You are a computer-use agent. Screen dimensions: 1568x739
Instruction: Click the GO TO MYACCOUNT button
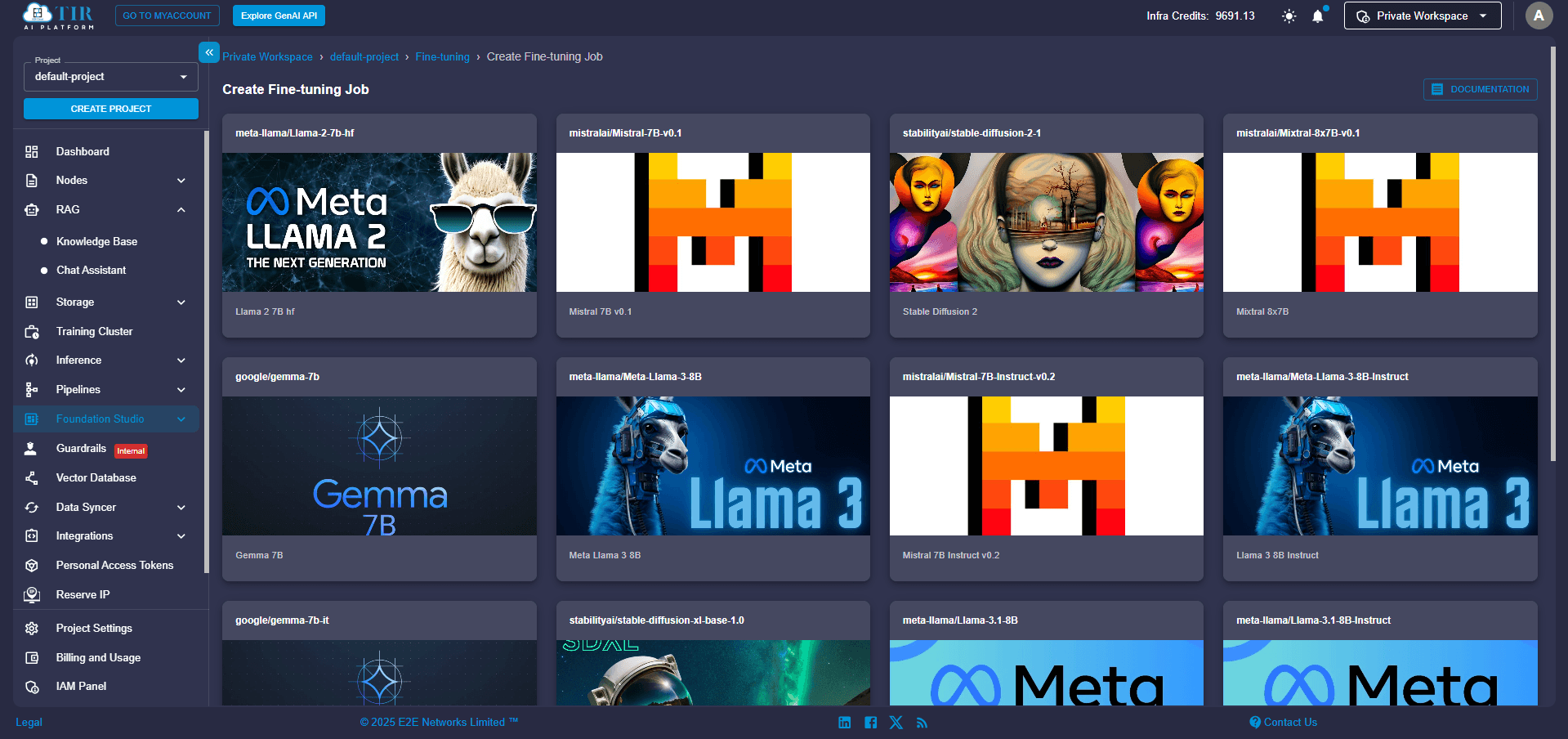coord(168,16)
